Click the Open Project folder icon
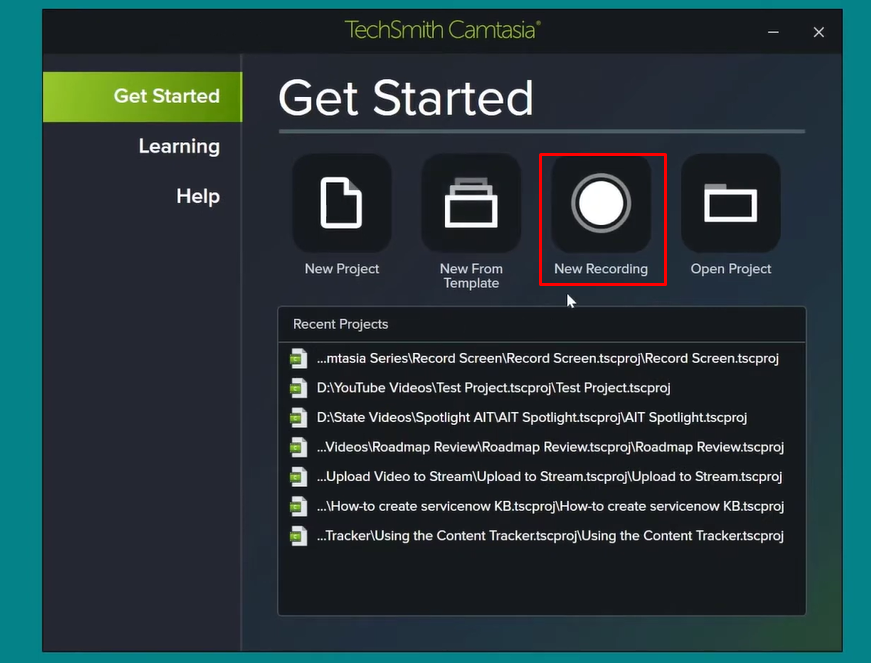 coord(730,203)
